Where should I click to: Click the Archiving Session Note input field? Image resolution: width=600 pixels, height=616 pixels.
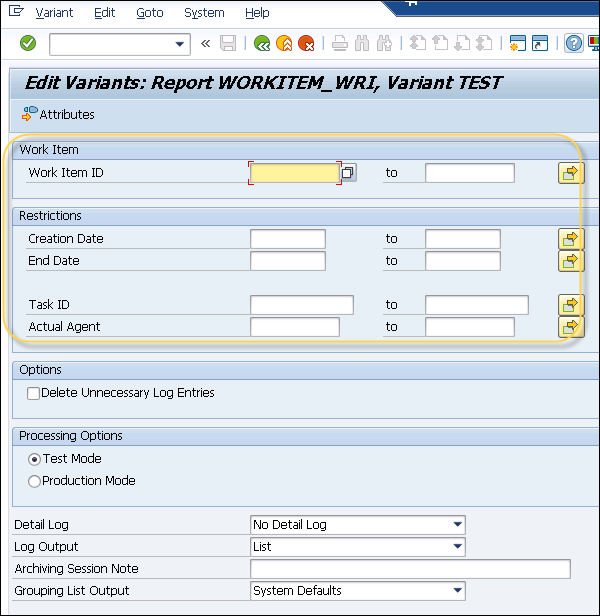(x=410, y=569)
